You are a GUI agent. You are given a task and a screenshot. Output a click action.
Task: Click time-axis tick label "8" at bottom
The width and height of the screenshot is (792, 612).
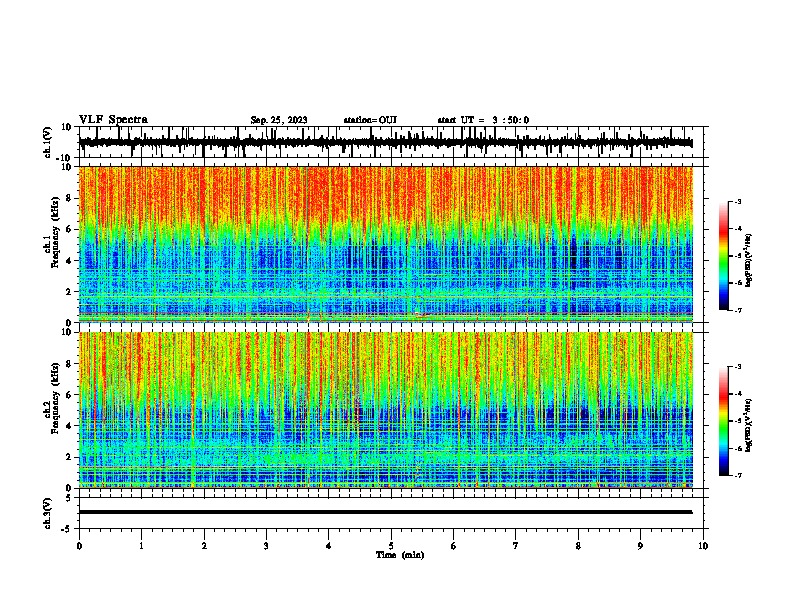(x=578, y=546)
